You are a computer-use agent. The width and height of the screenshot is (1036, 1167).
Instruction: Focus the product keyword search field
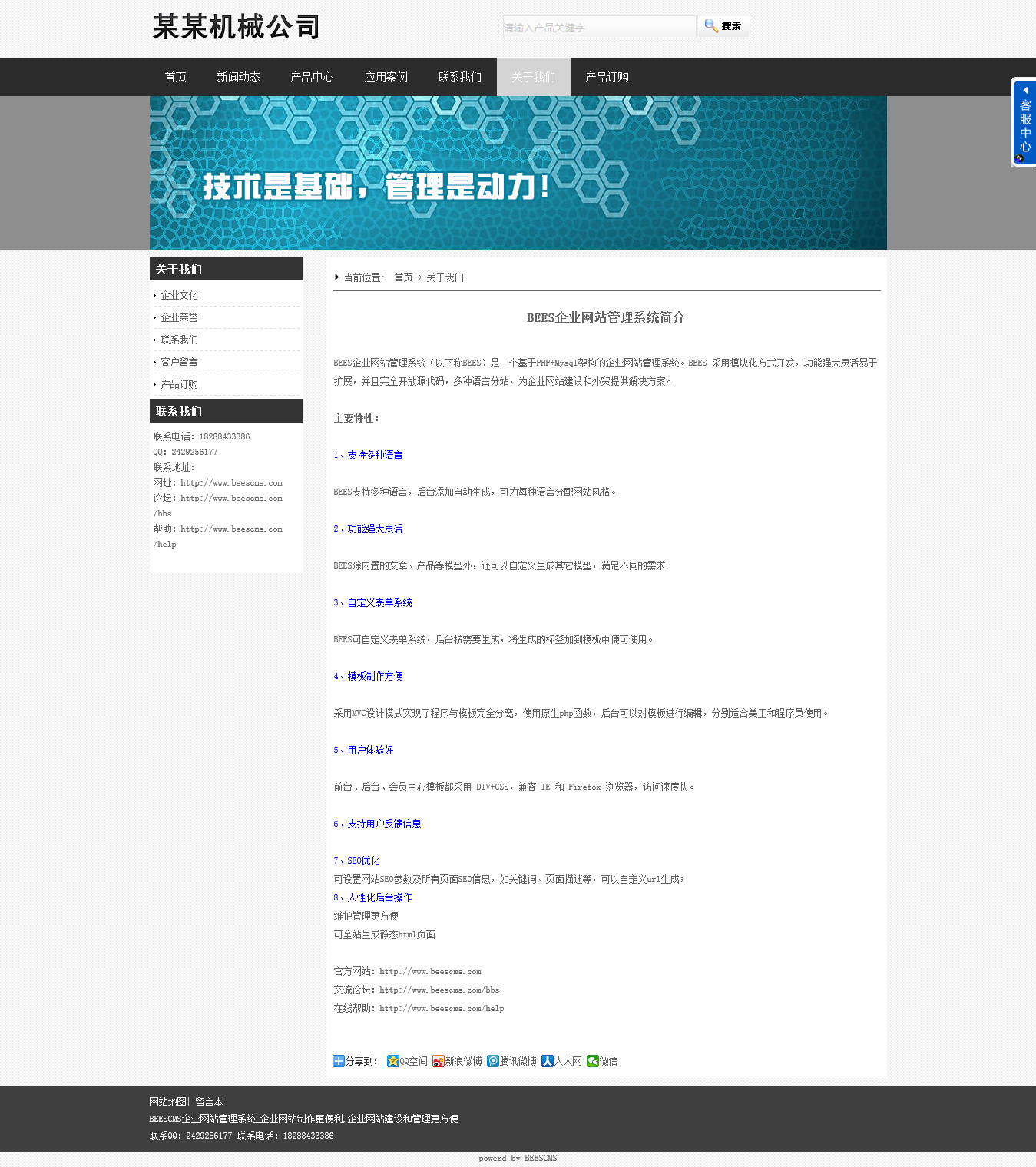(599, 27)
